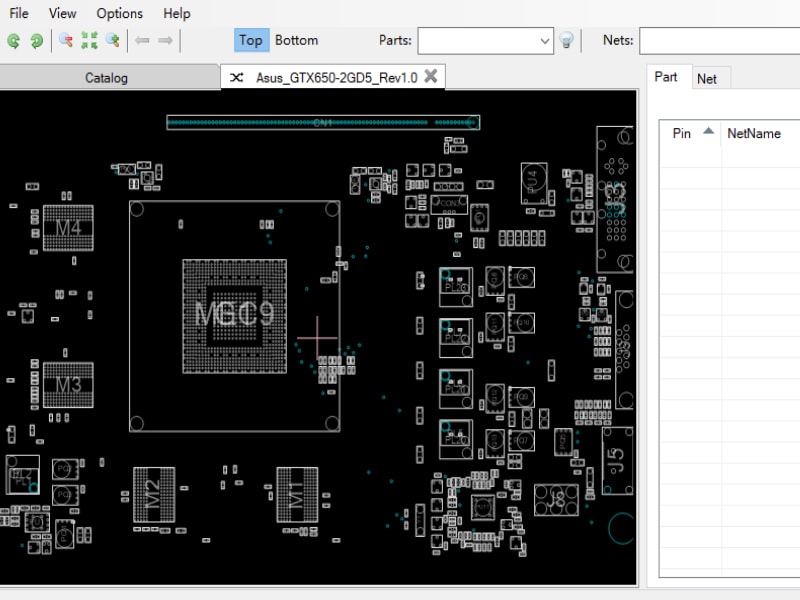Select connector J8 on the board
The width and height of the screenshot is (800, 600).
tap(557, 500)
